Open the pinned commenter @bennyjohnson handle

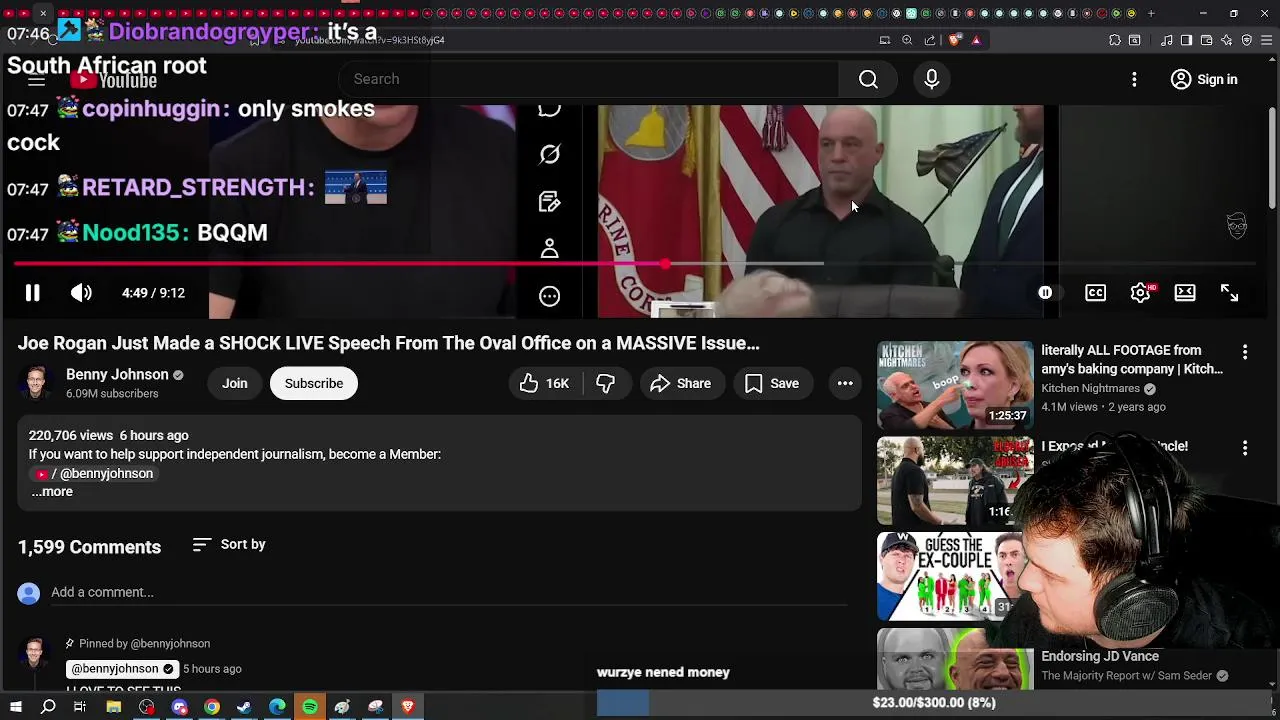point(115,668)
